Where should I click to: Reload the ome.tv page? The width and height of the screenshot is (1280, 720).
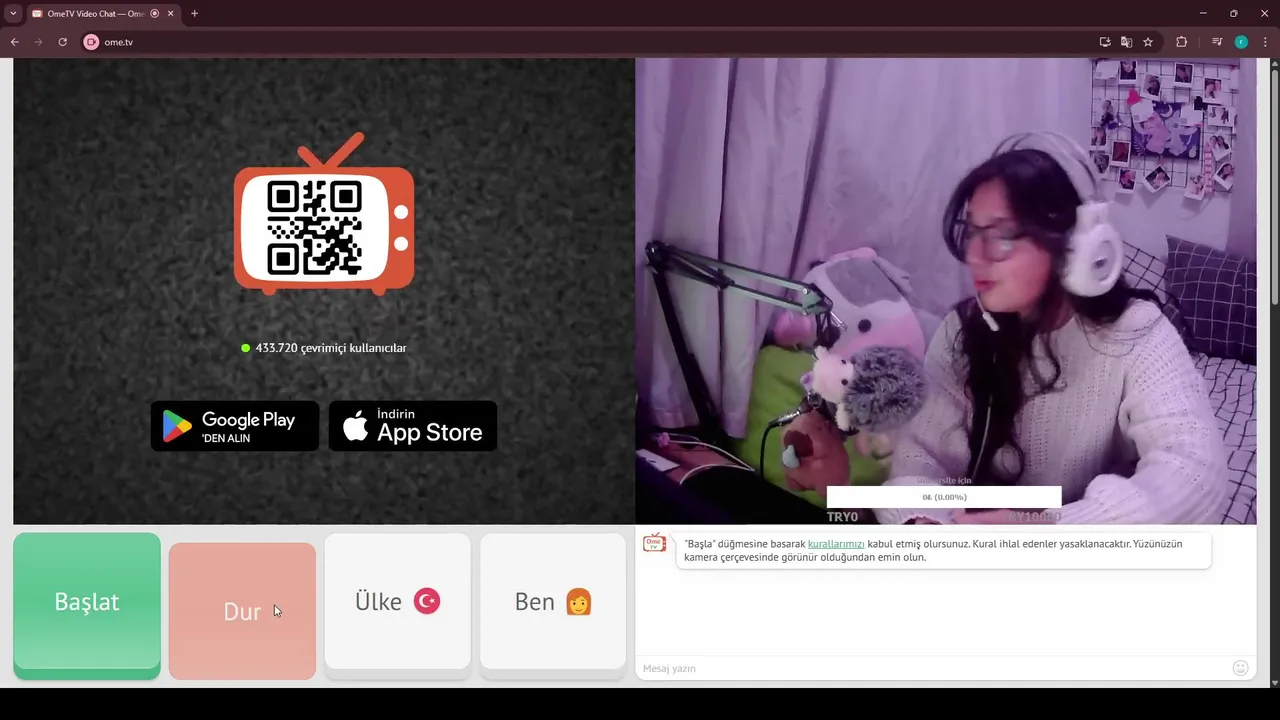[62, 42]
